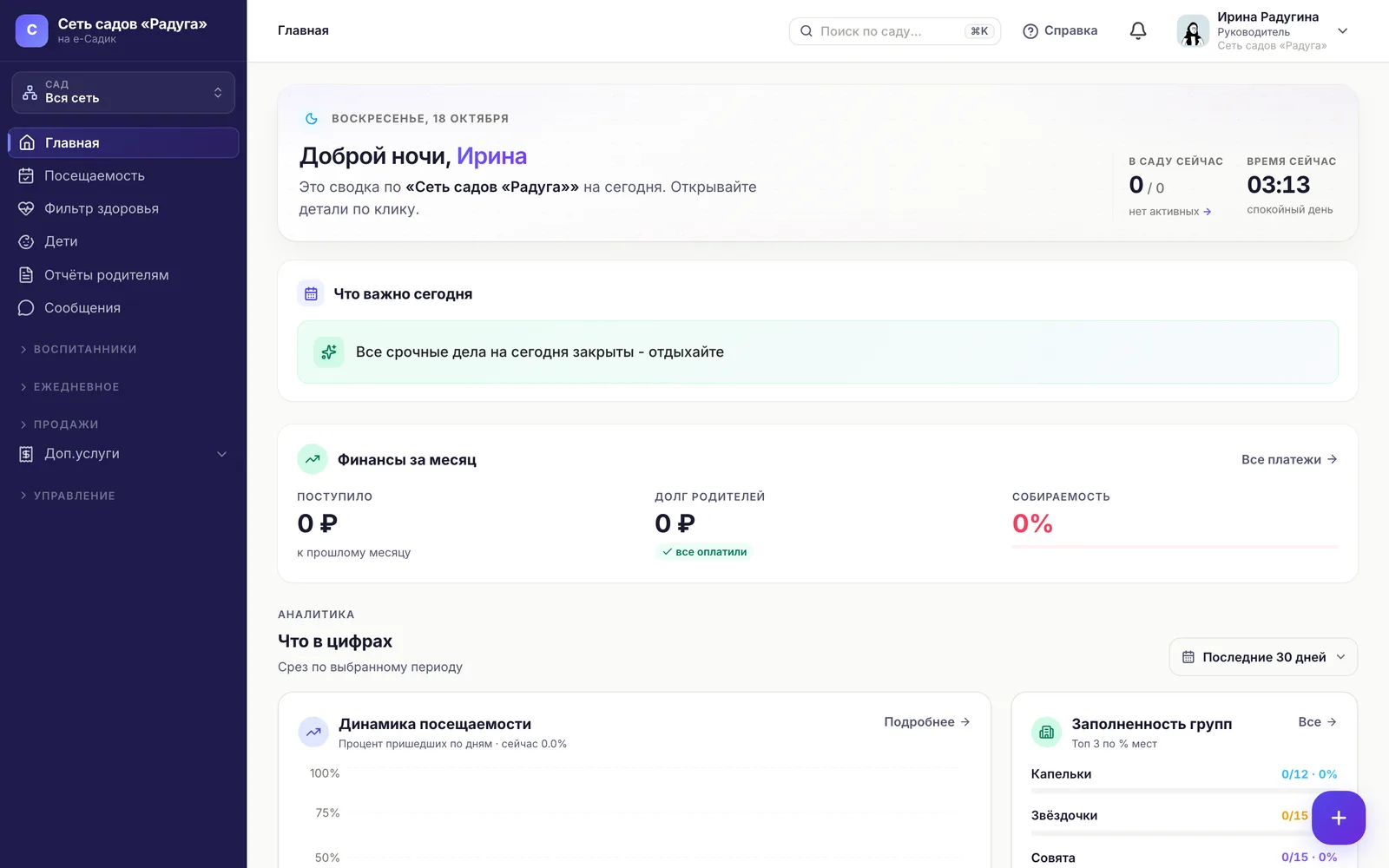Screen dimensions: 1389x868
Task: Click the floating plus button
Action: pos(1338,818)
